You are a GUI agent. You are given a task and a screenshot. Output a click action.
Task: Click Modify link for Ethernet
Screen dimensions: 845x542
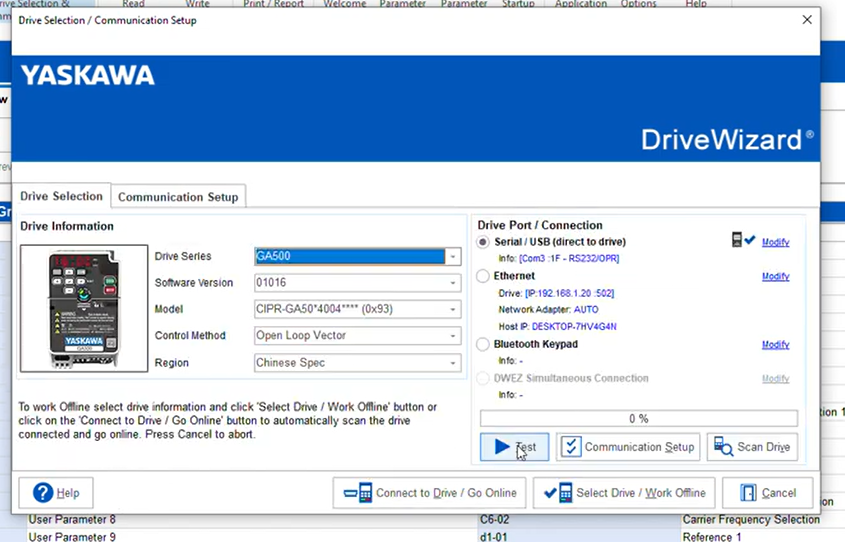(x=775, y=277)
